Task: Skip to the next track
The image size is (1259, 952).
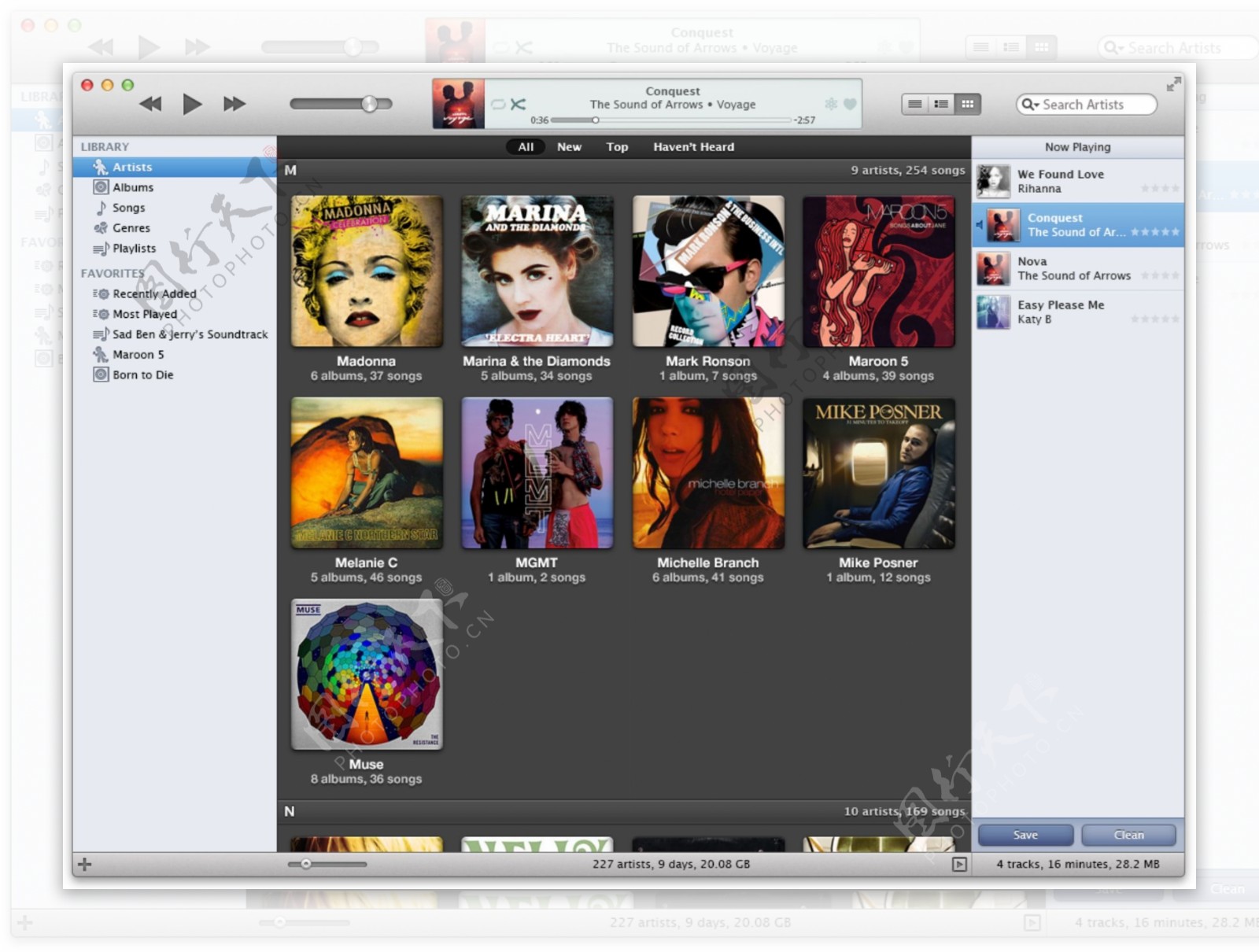Action: 234,104
